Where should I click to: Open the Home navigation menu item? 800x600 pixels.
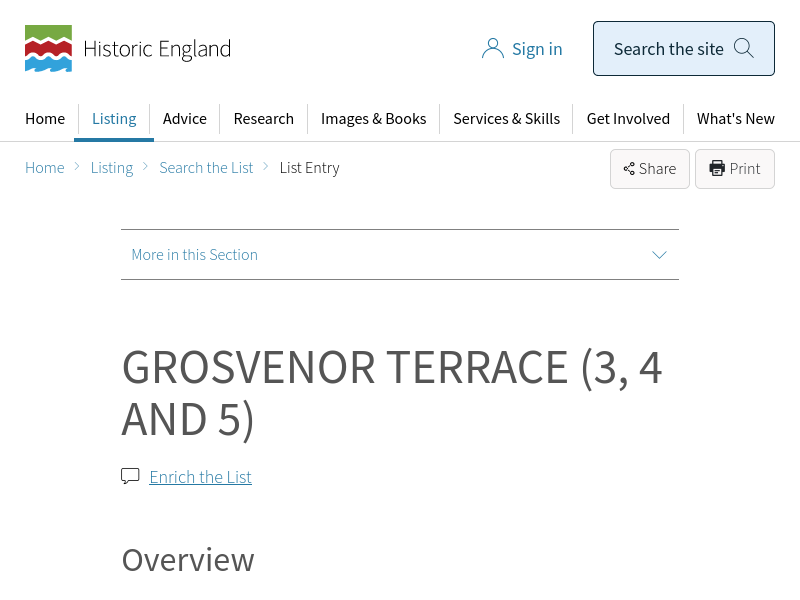tap(45, 119)
